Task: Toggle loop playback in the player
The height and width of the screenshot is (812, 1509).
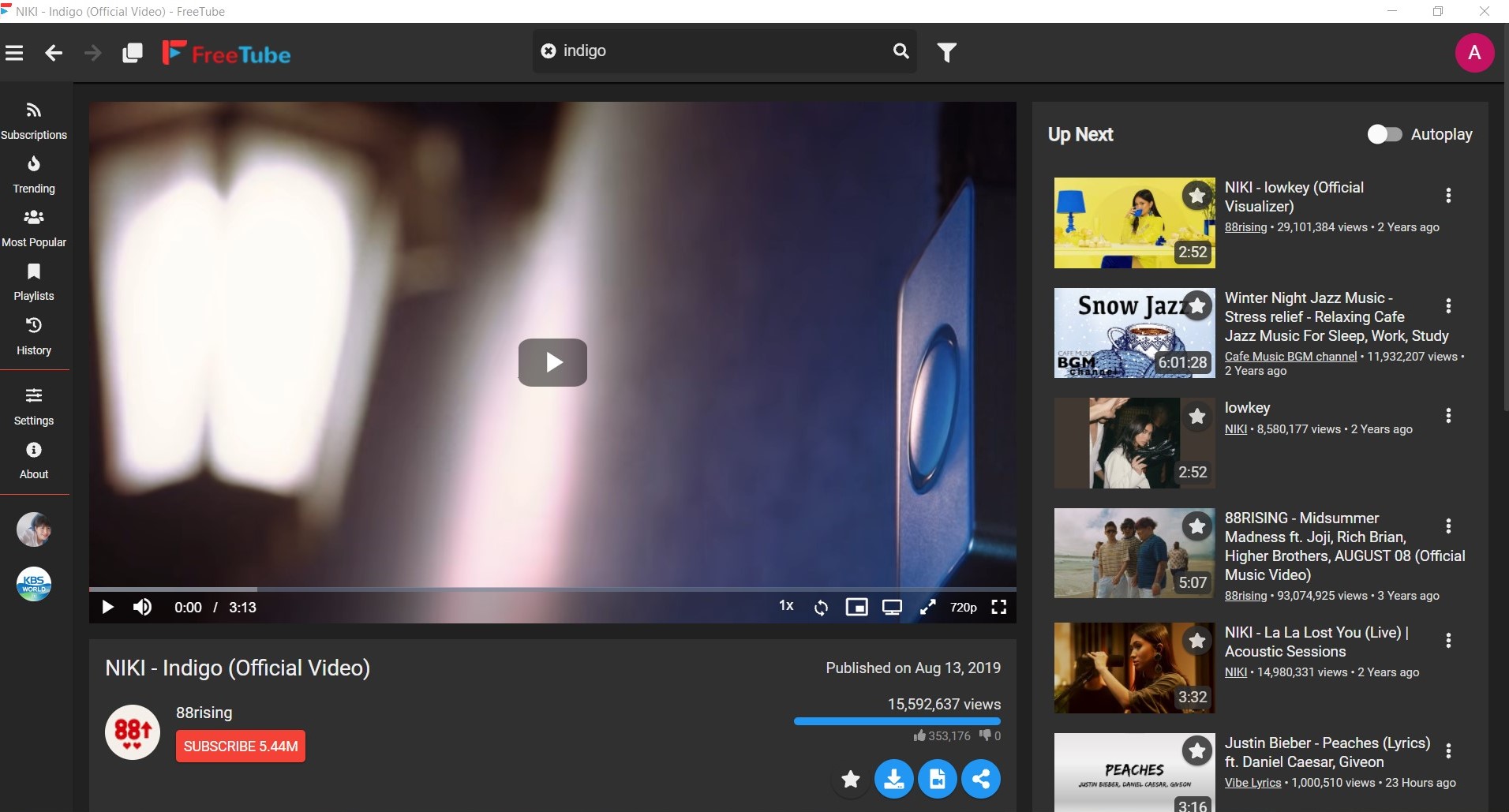Action: coord(822,607)
